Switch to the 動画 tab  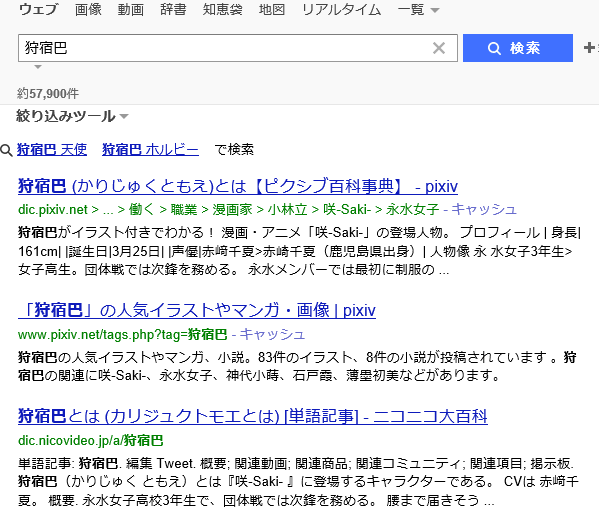click(131, 10)
